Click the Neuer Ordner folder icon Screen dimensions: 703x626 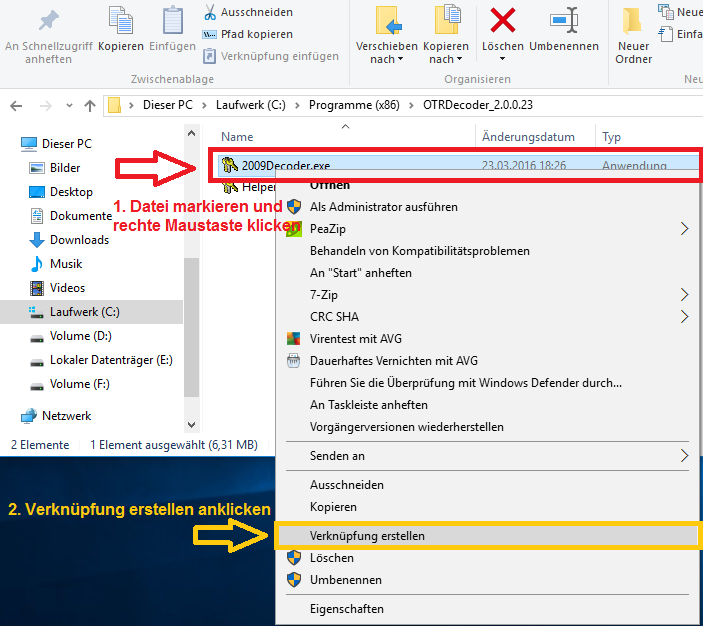633,22
